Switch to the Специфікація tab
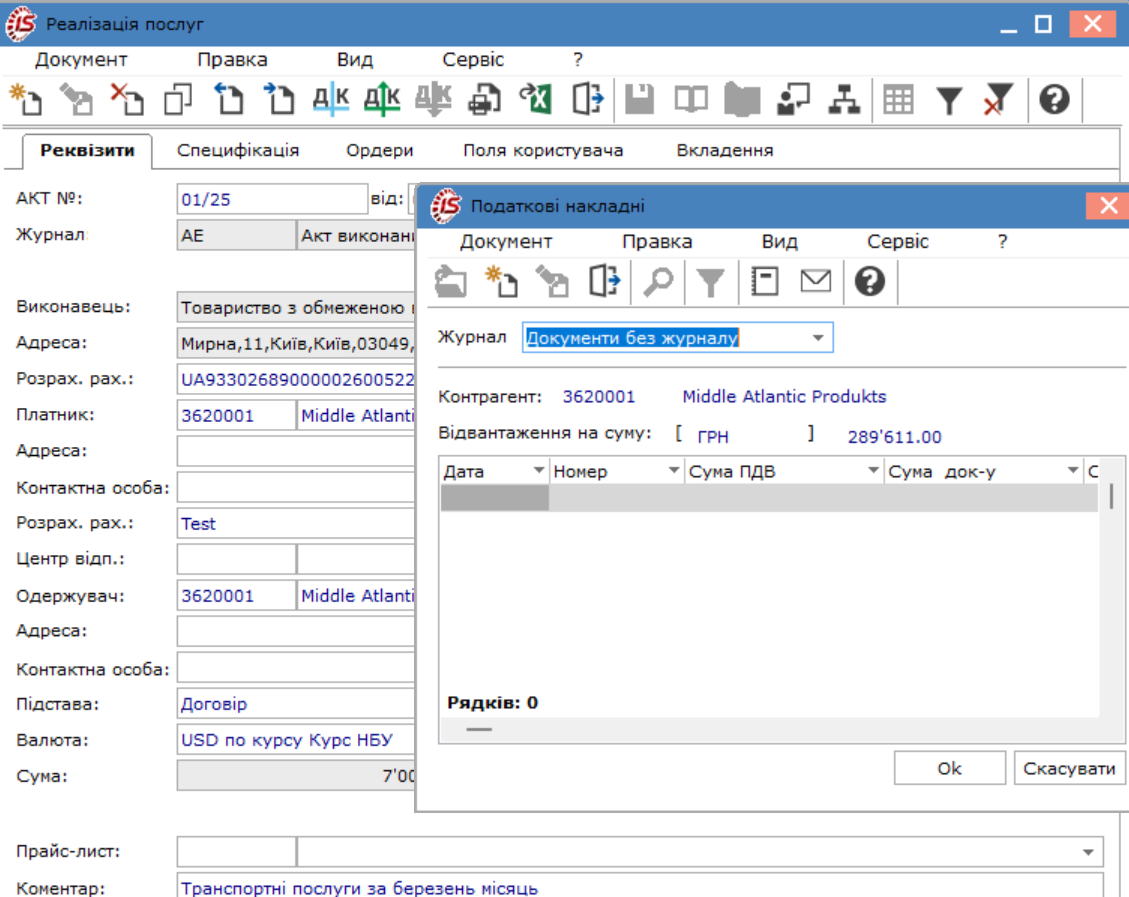The width and height of the screenshot is (1129, 897). pos(238,150)
